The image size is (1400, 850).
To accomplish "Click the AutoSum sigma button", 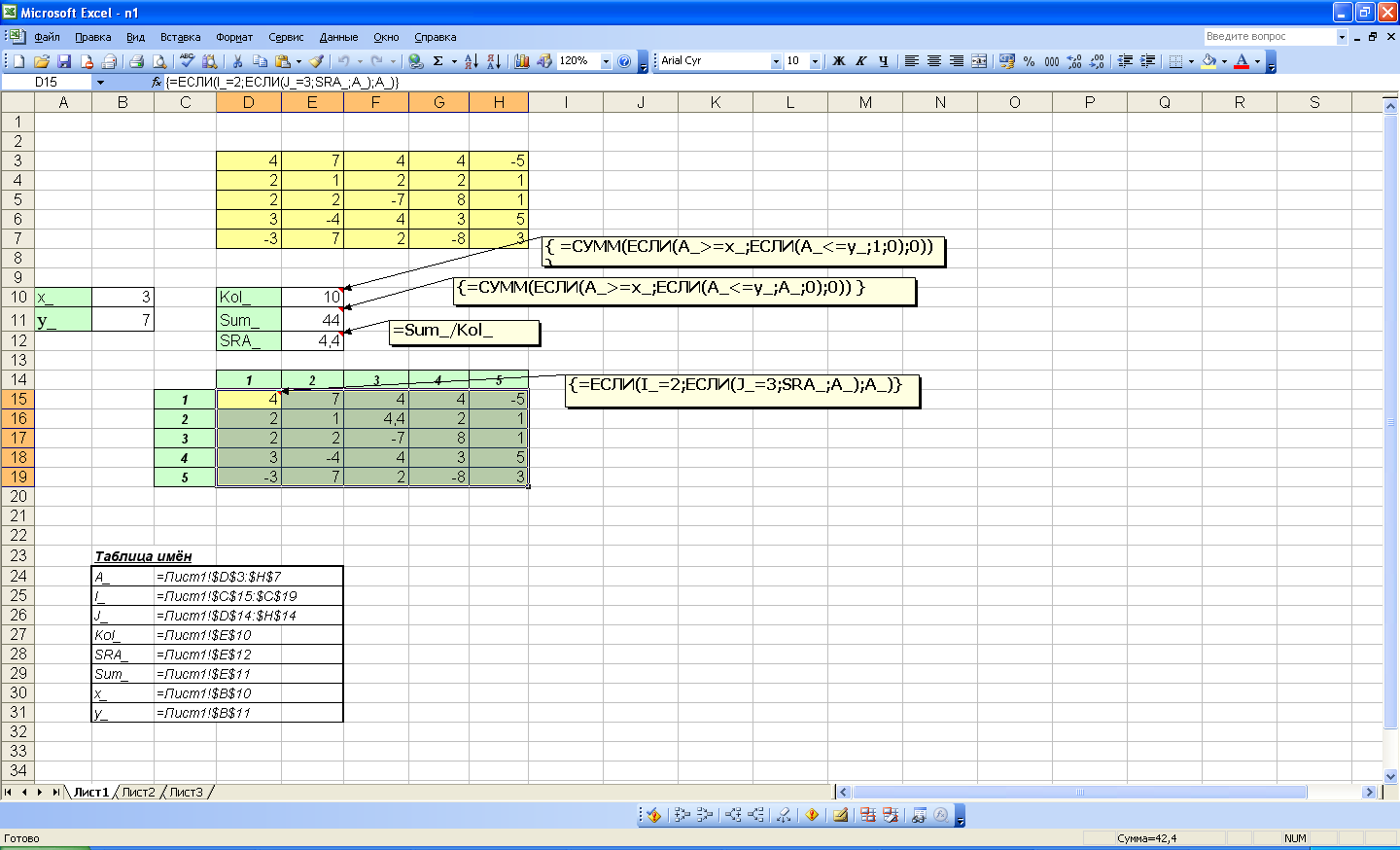I will tap(438, 61).
